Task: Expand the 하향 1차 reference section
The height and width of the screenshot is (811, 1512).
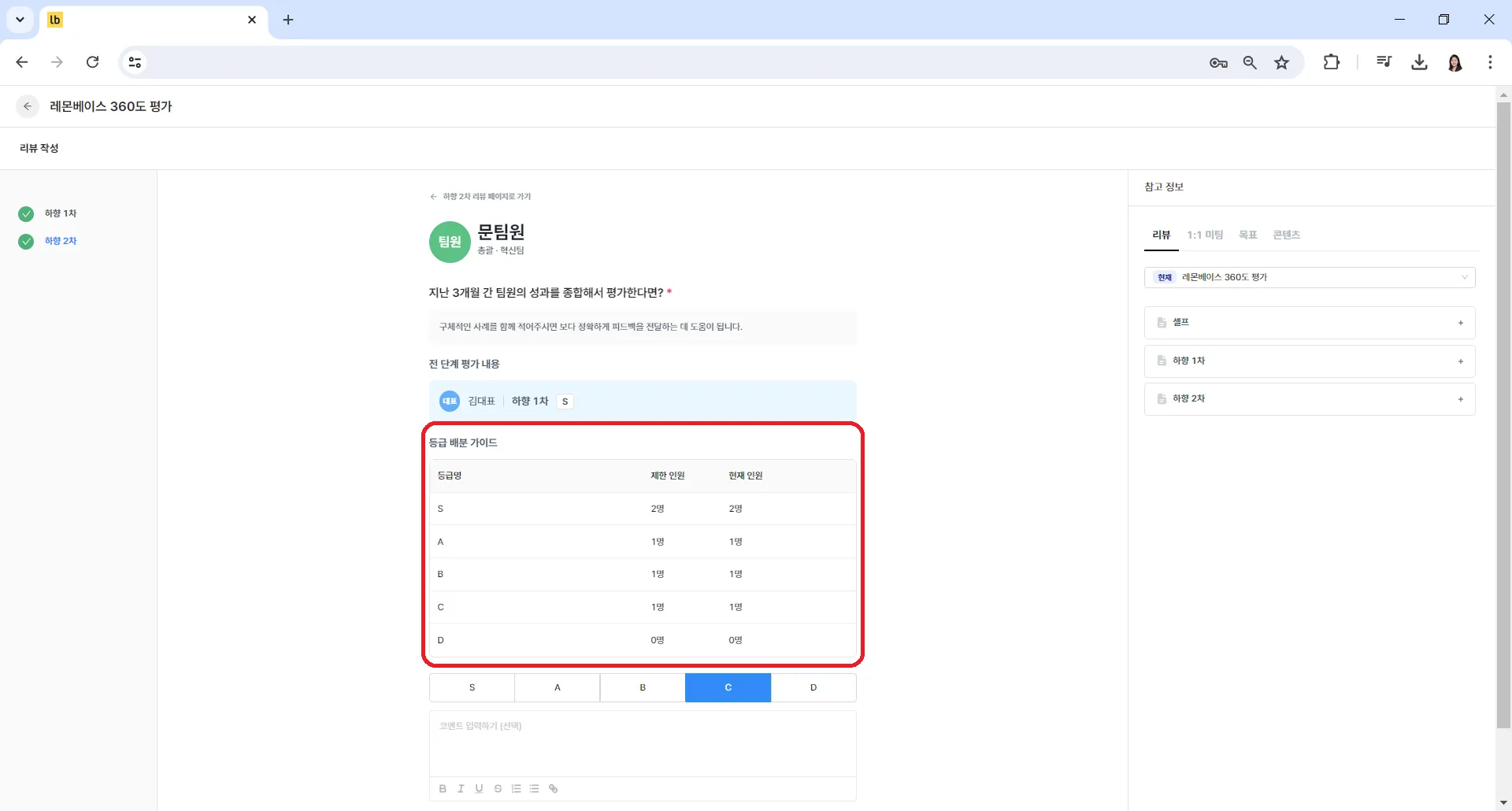Action: point(1310,361)
